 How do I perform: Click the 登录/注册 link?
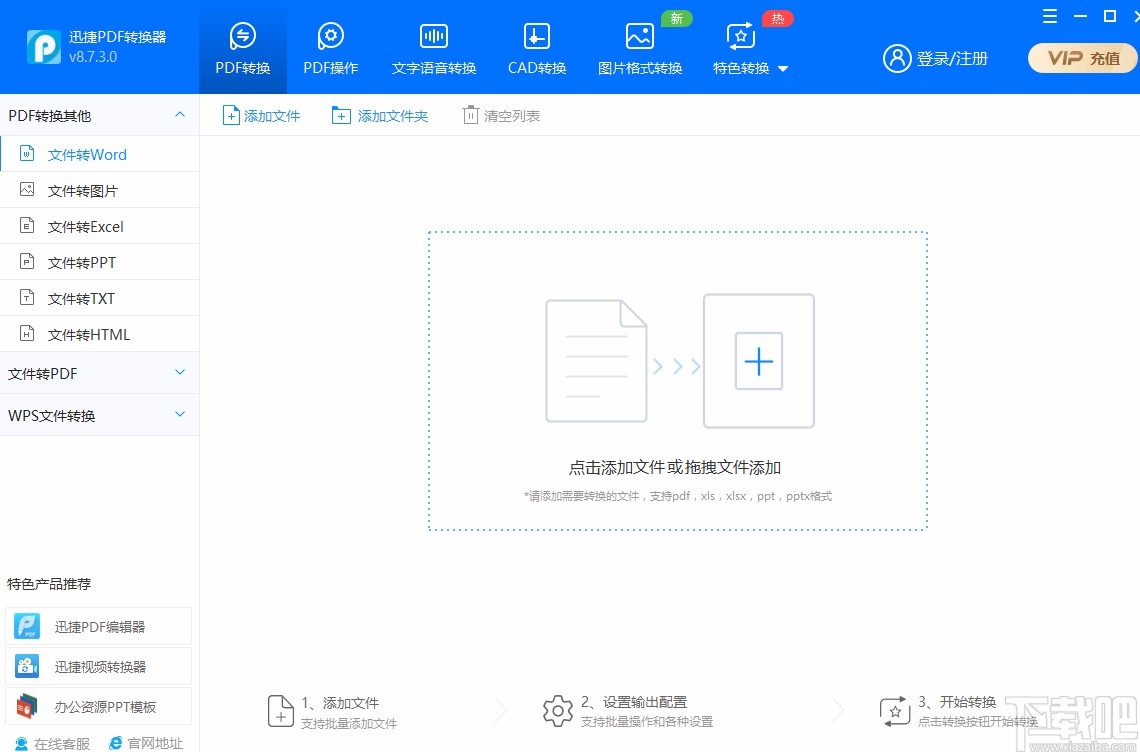tap(952, 58)
